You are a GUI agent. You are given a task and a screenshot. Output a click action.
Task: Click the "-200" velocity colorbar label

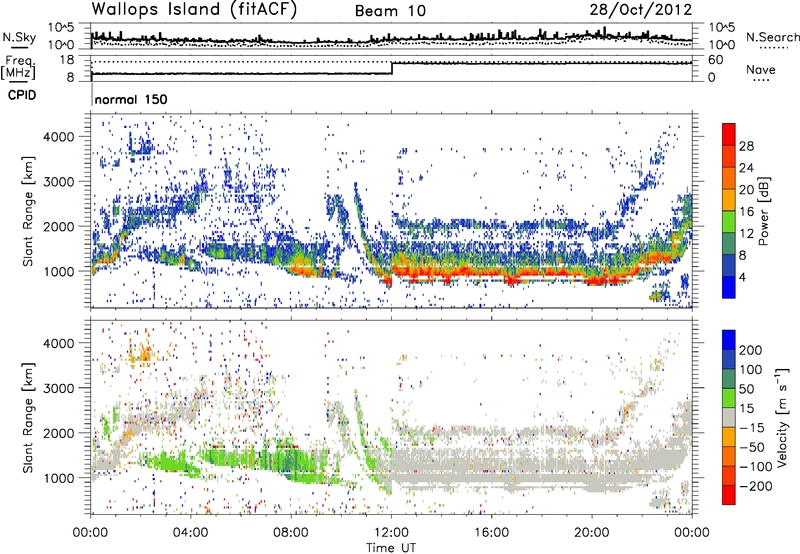tap(756, 486)
